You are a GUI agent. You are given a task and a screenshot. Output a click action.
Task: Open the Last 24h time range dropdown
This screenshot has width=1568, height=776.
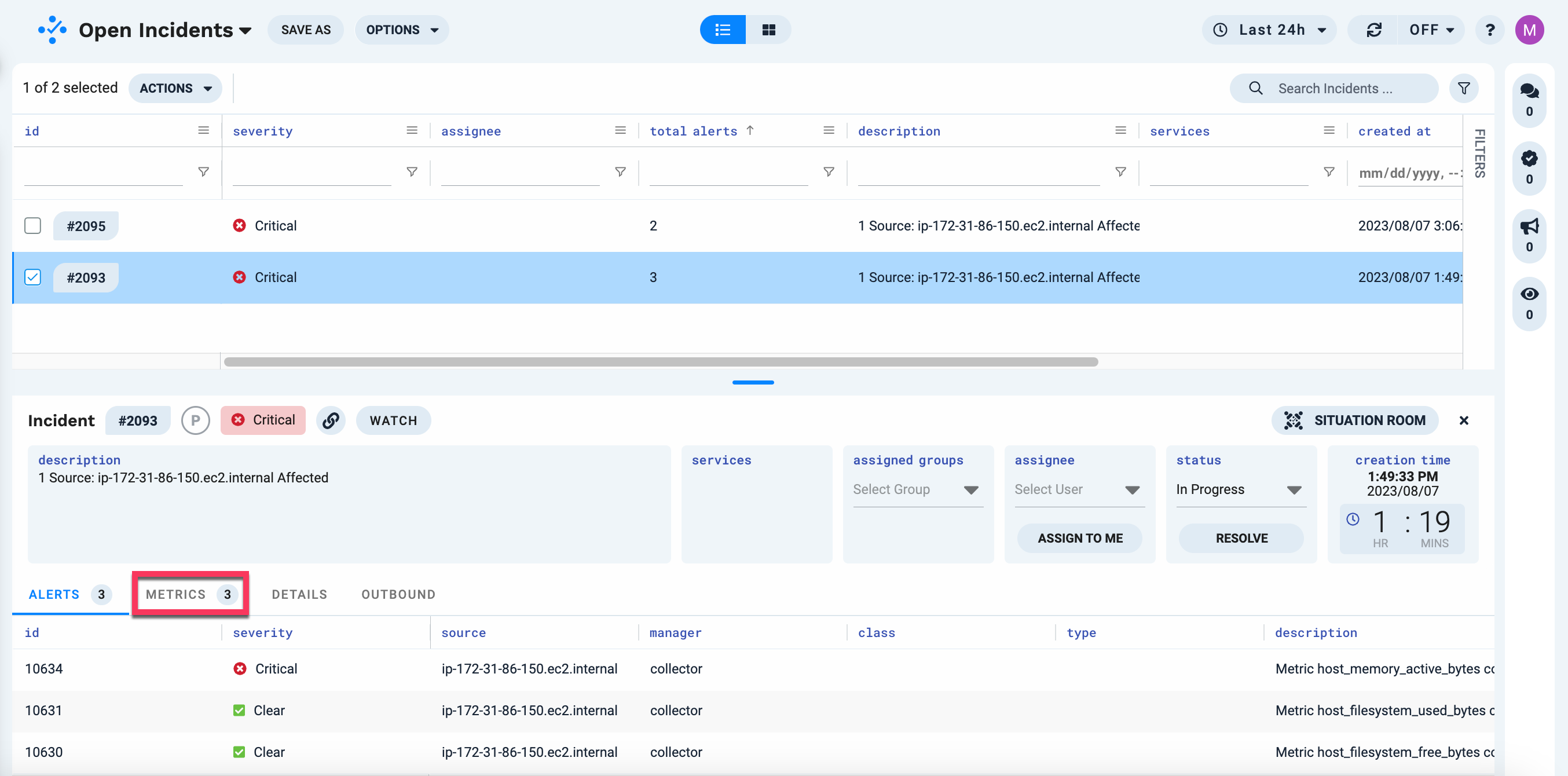(1269, 29)
